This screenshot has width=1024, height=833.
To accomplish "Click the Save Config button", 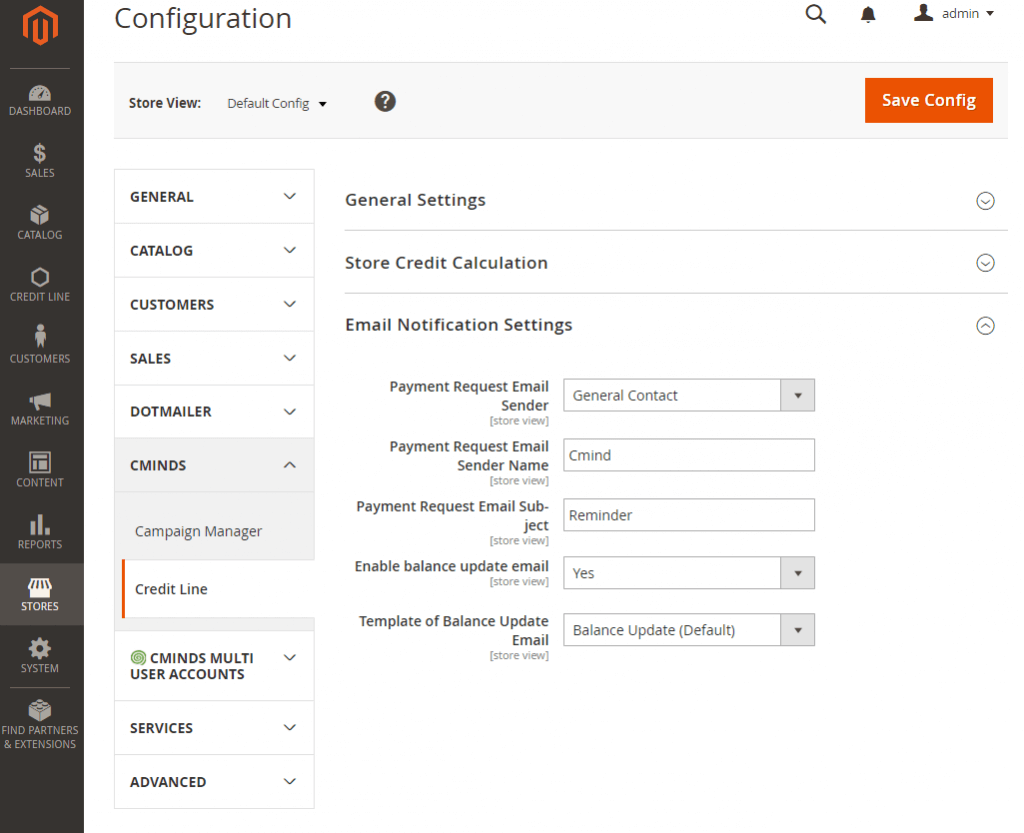I will point(928,100).
